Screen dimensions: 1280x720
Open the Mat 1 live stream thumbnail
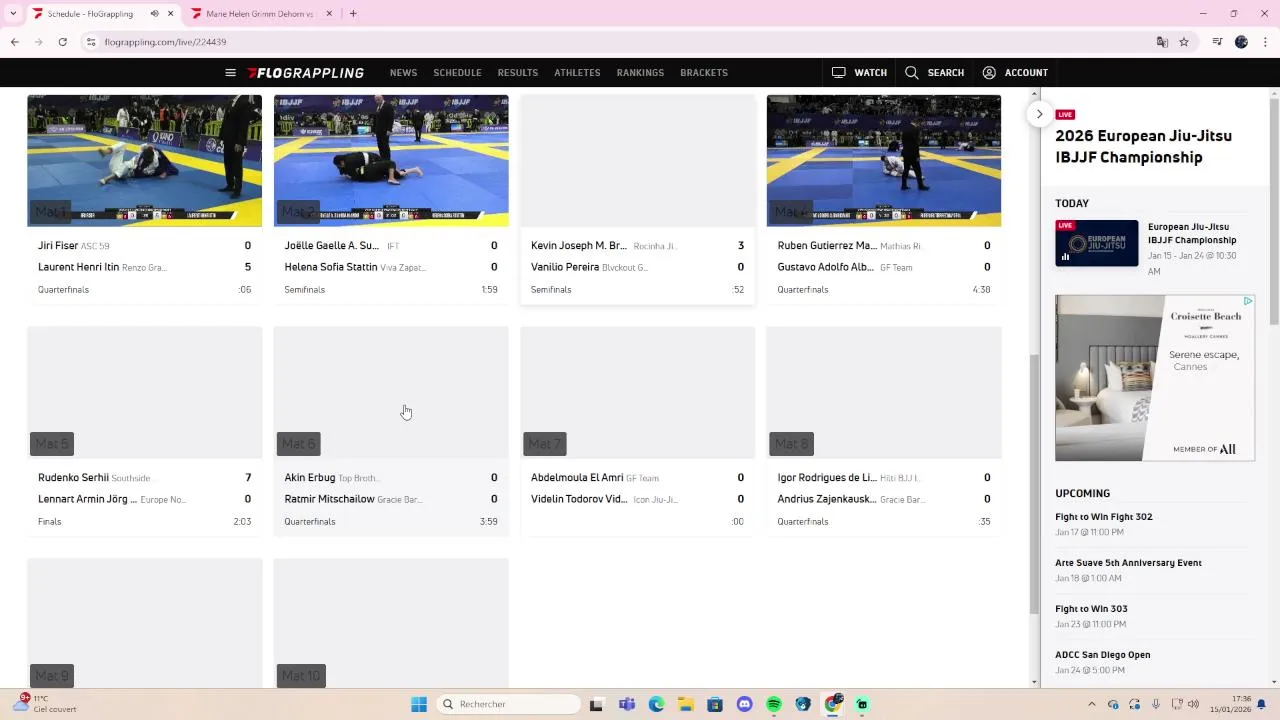coord(145,161)
